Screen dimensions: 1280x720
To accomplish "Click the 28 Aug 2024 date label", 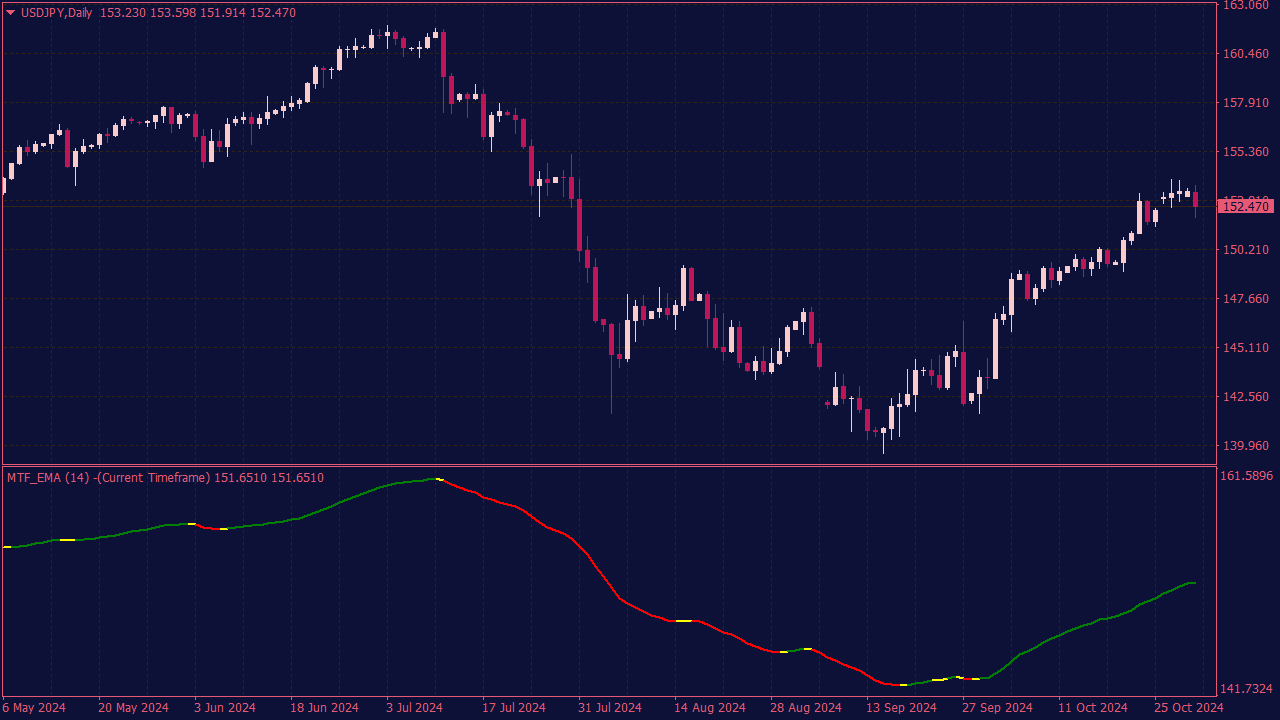I will [x=806, y=708].
